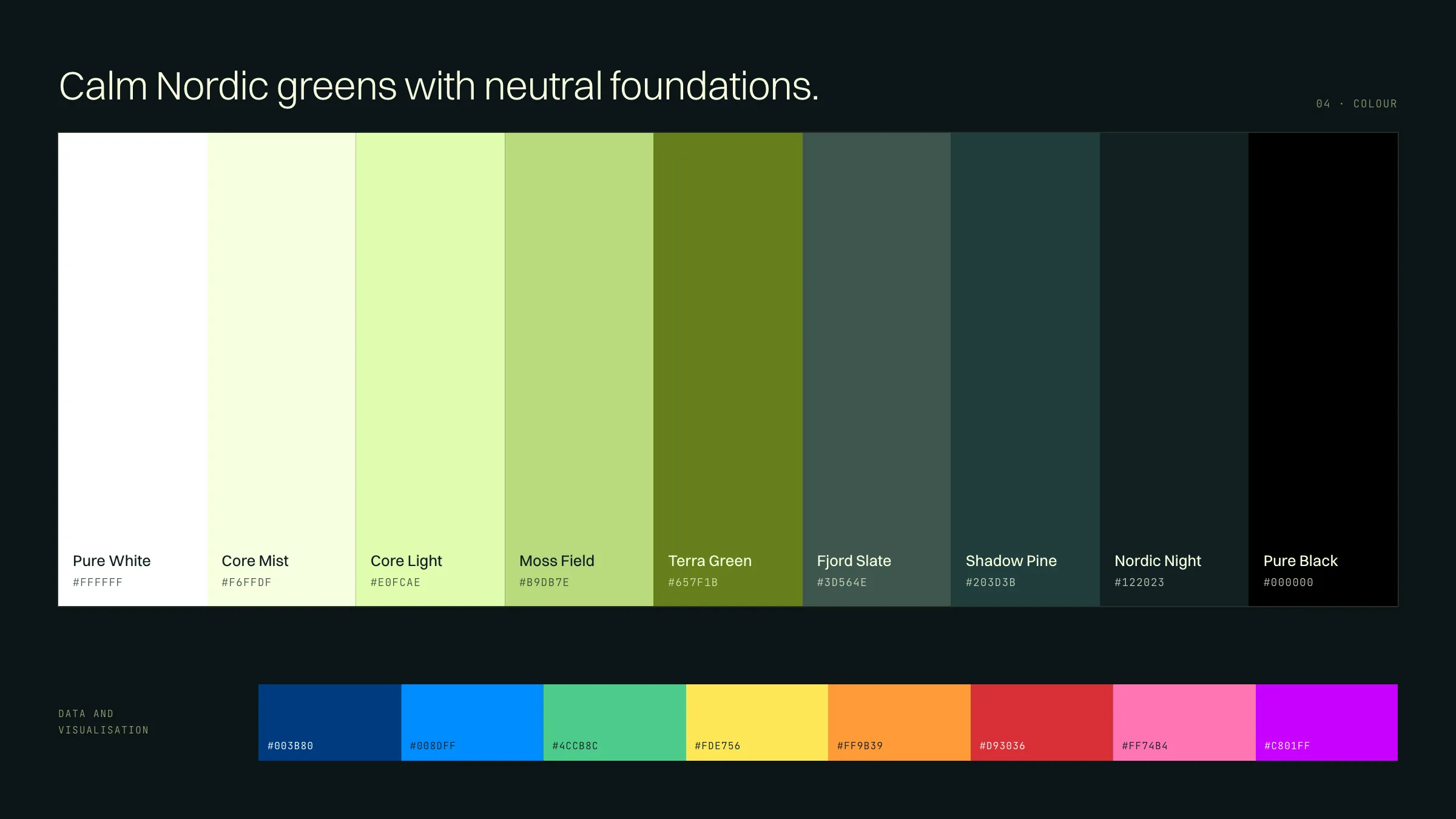Select the Nordic Night swatch
Screen dimensions: 1456x819
[1175, 369]
